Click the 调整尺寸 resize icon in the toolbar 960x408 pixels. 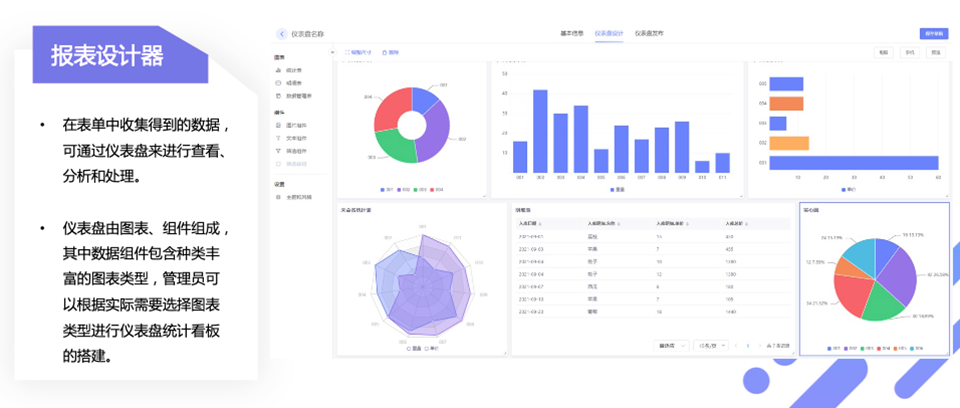[x=347, y=53]
